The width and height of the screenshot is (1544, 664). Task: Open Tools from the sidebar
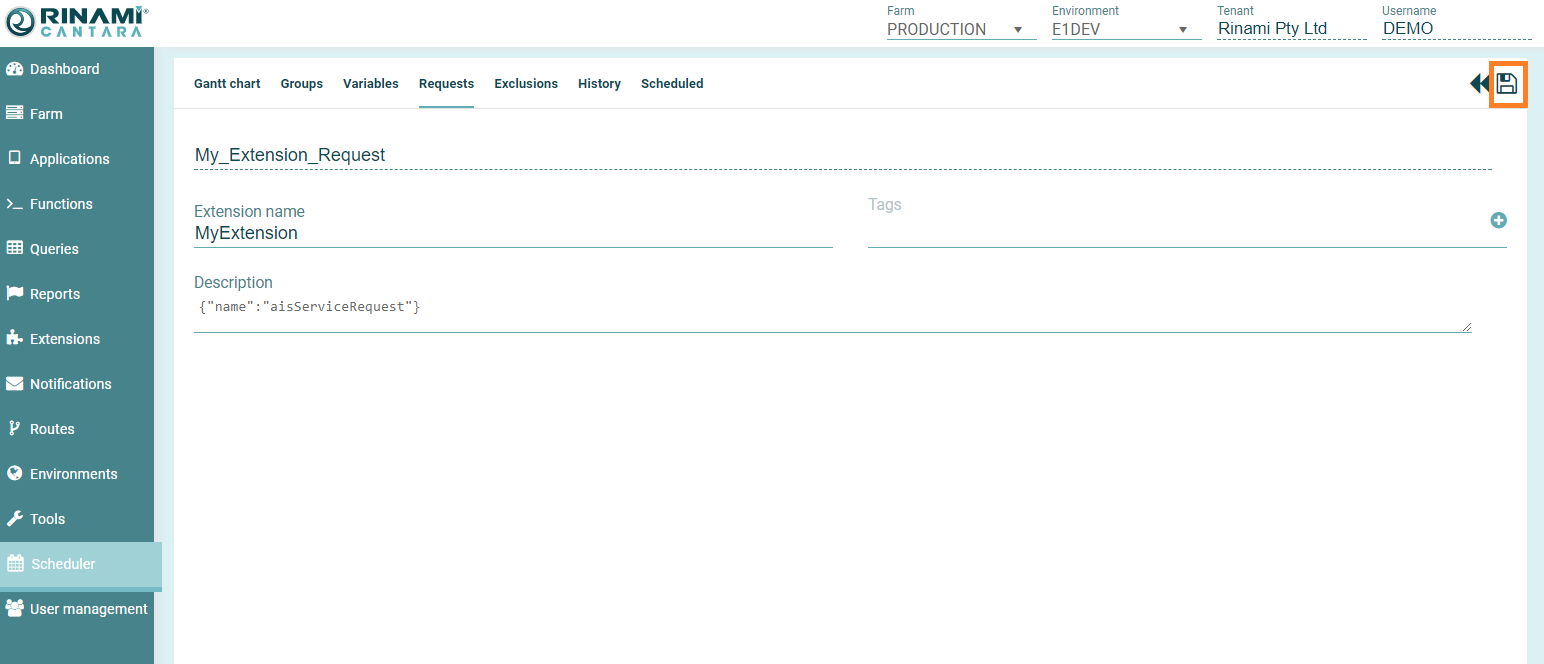[47, 519]
